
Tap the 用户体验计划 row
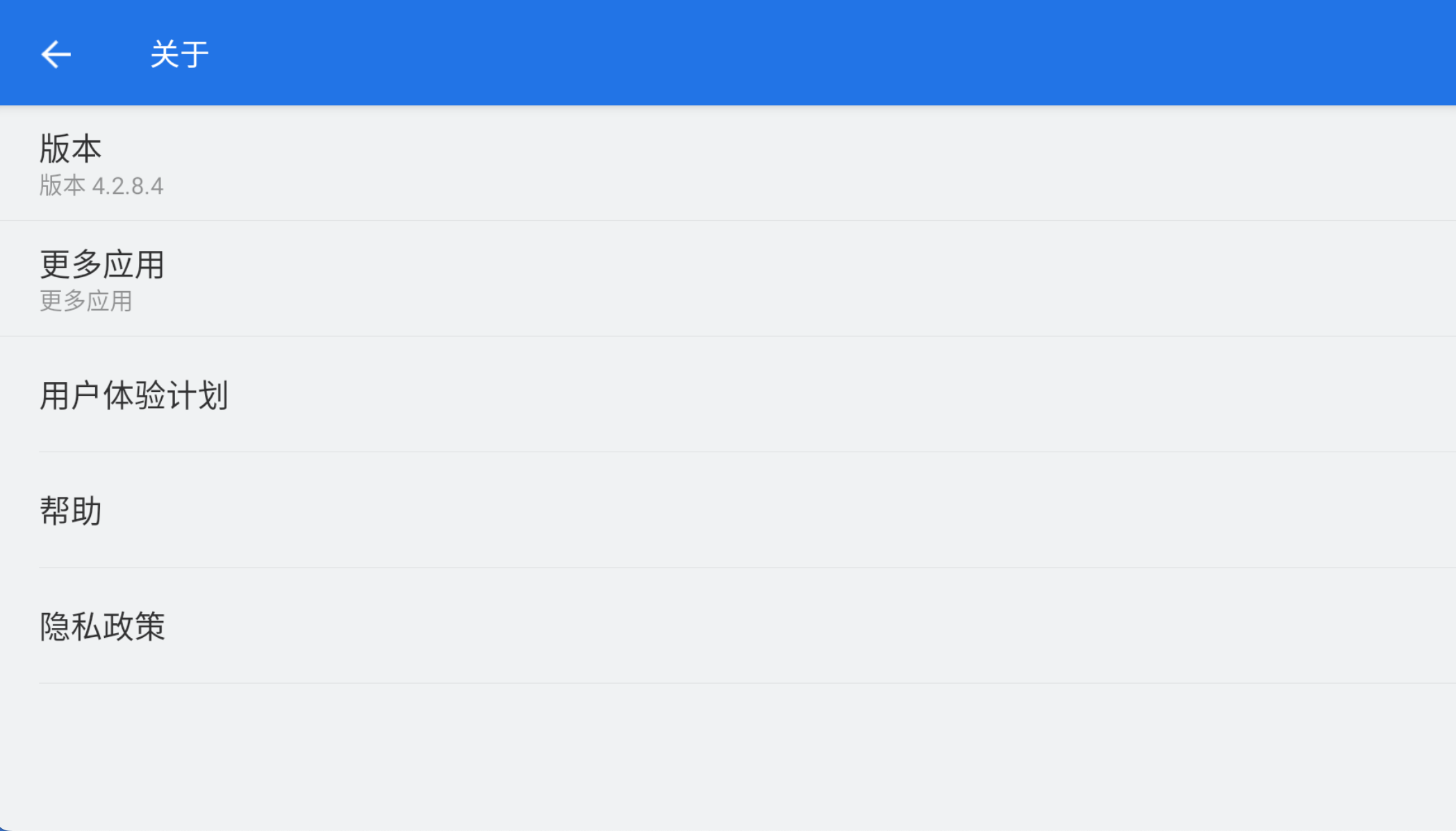click(x=728, y=395)
